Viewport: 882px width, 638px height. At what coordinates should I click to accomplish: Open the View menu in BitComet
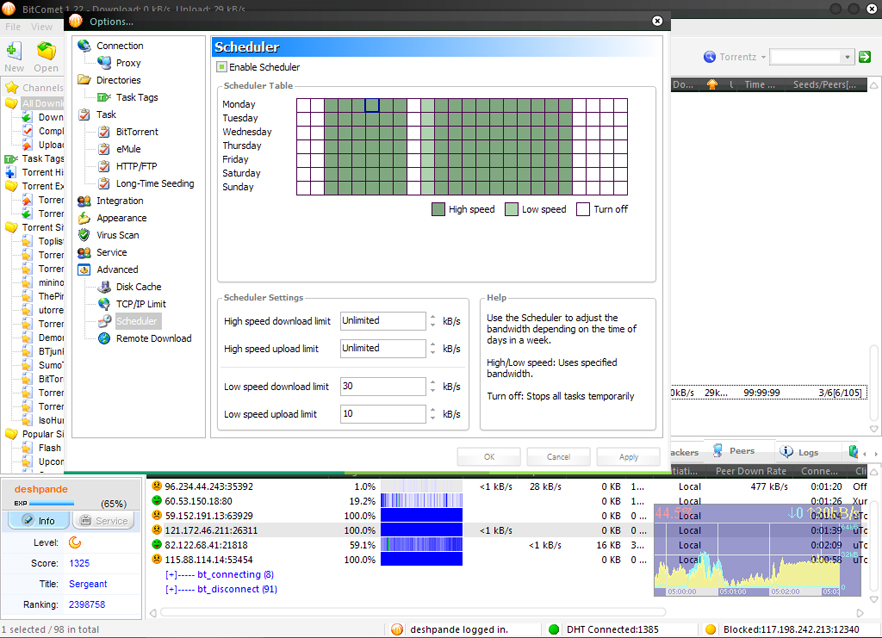click(42, 26)
